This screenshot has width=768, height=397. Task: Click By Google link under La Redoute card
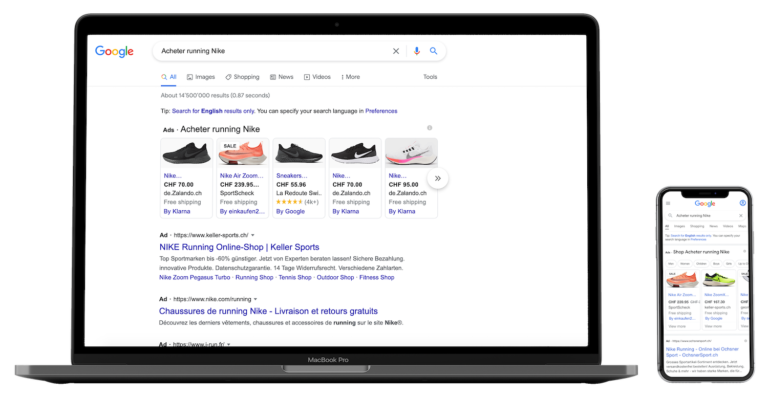point(290,211)
